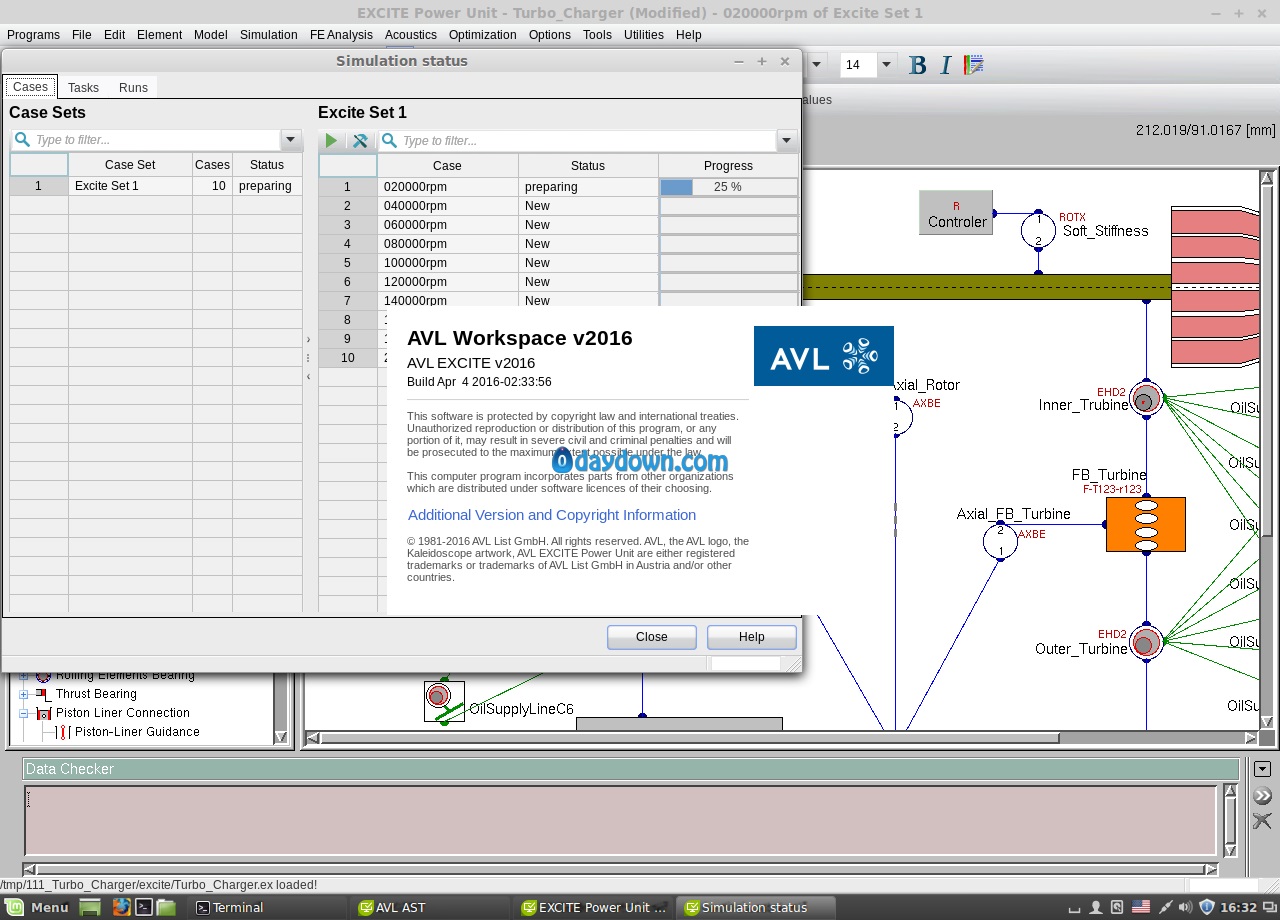This screenshot has height=920, width=1280.
Task: Click the Help button in the dialog
Action: pyautogui.click(x=752, y=637)
